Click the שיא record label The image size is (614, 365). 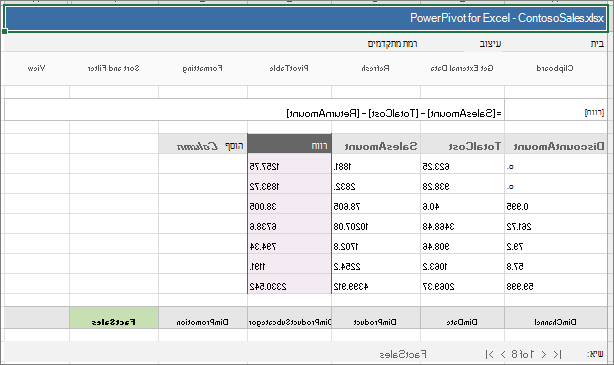tap(595, 354)
